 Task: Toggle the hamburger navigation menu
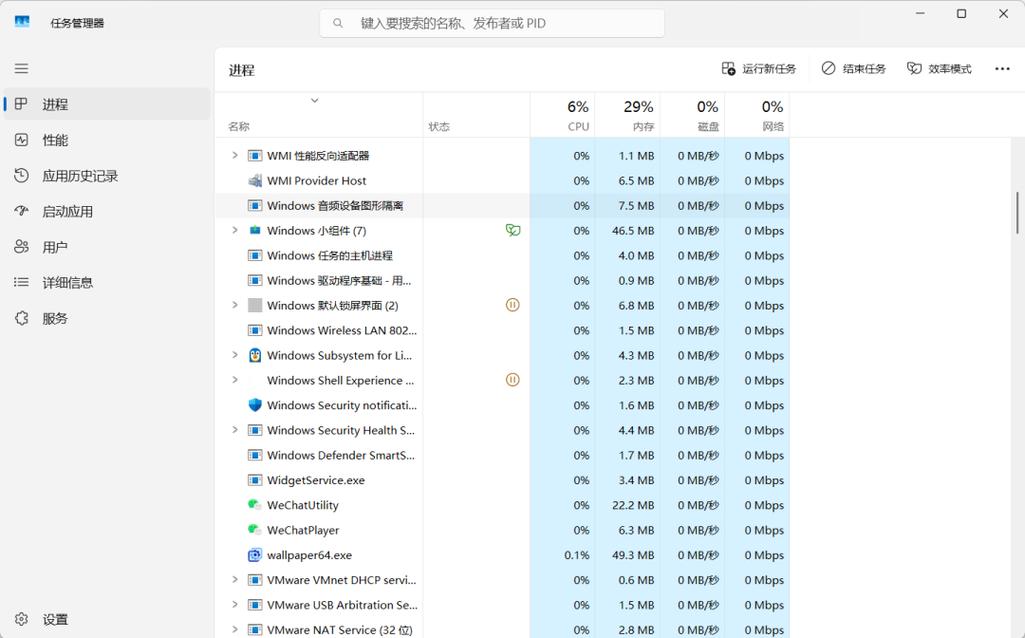(x=22, y=69)
